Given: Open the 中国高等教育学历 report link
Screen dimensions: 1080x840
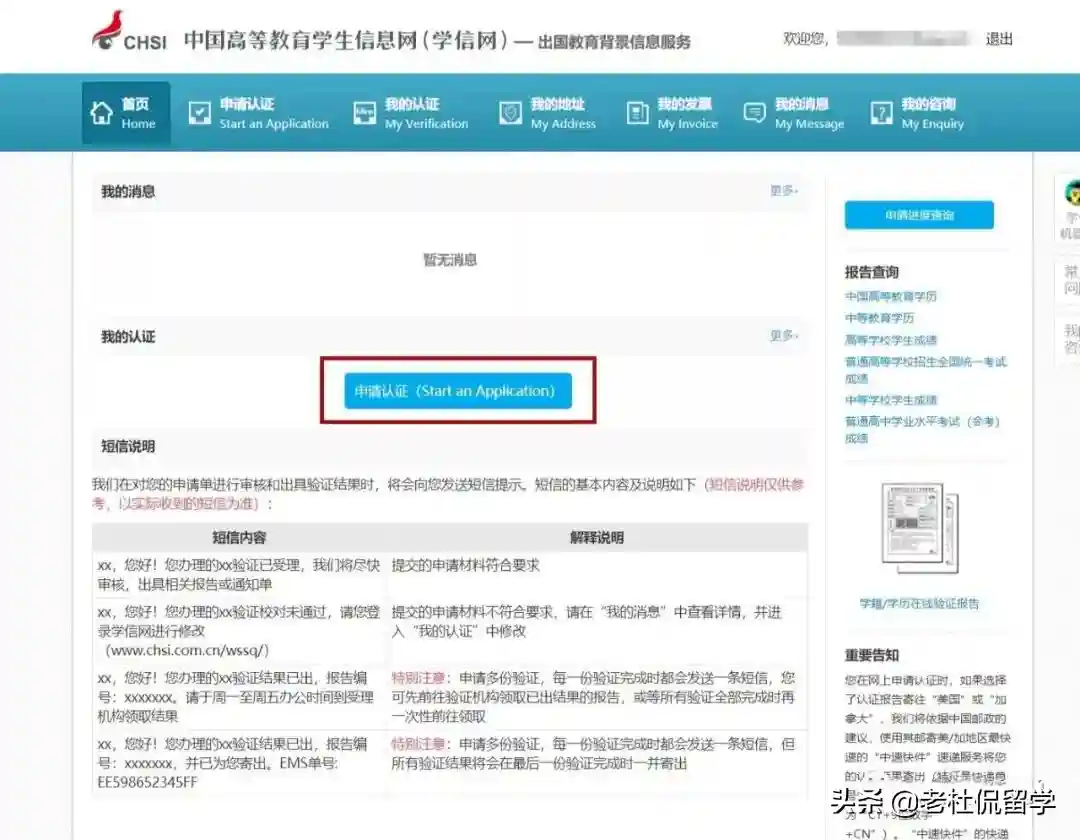Looking at the screenshot, I should pos(891,296).
